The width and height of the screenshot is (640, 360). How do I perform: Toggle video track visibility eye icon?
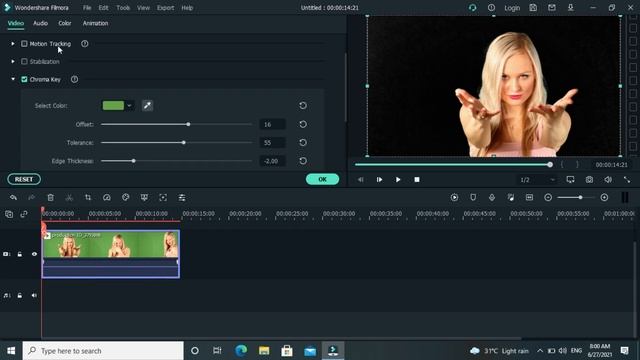click(x=34, y=254)
